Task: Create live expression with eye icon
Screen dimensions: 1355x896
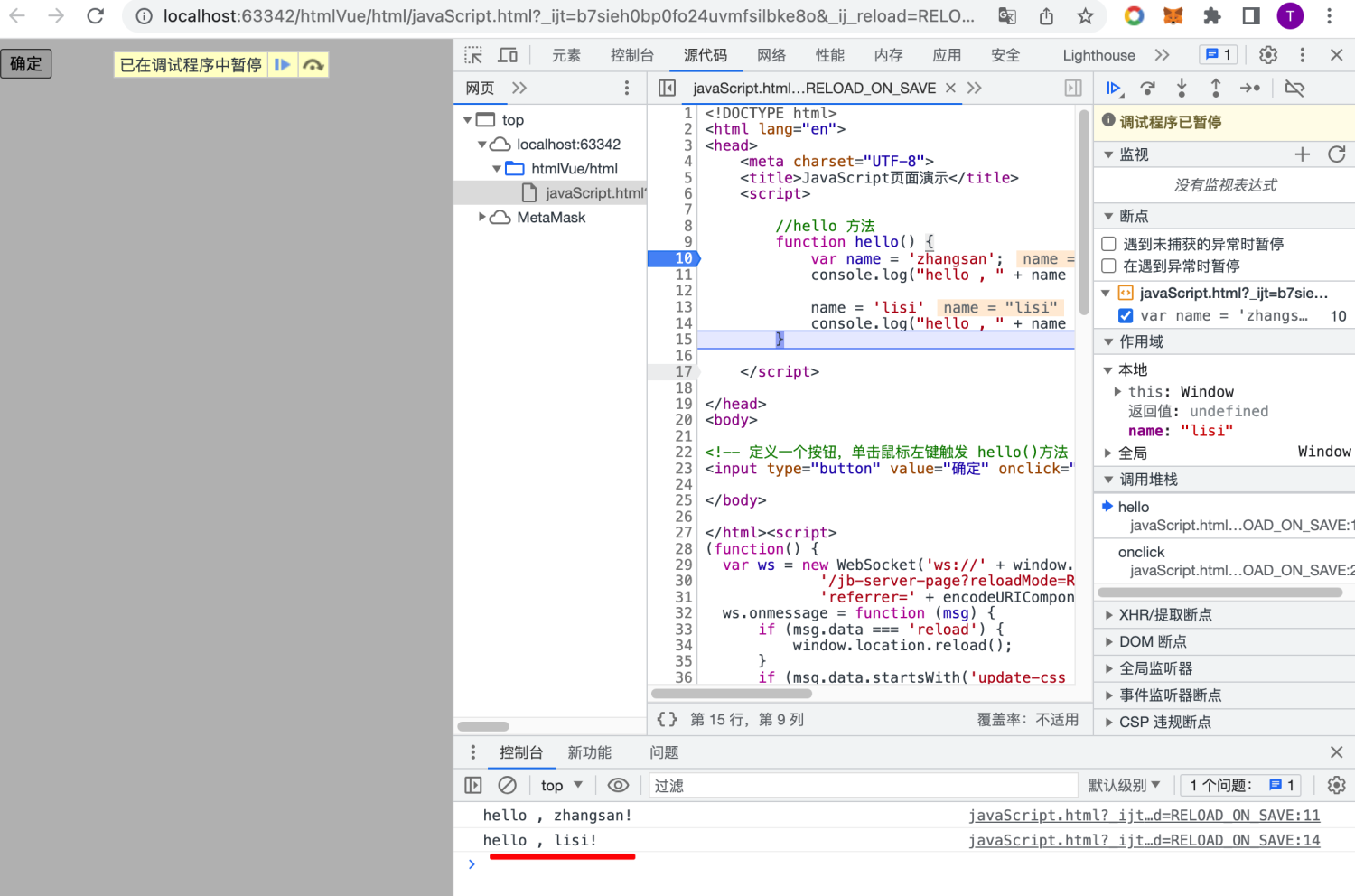Action: click(618, 785)
